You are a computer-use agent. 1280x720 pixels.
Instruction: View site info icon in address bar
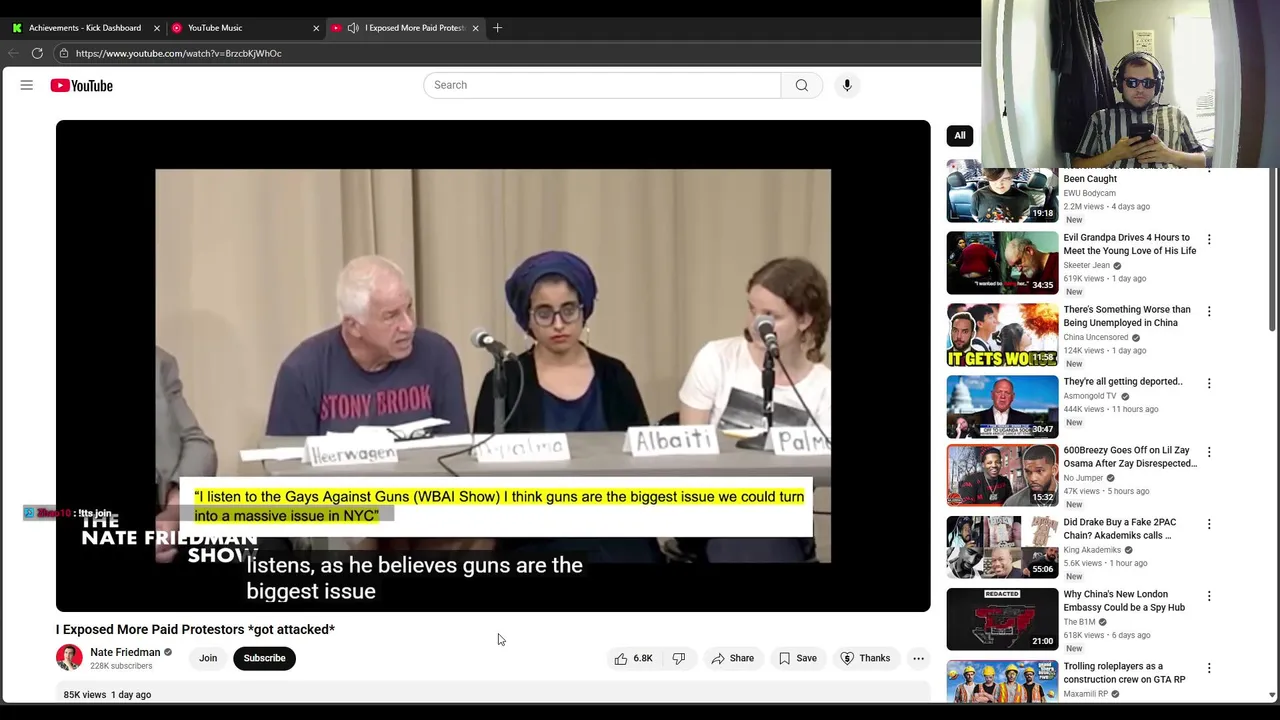coord(63,53)
